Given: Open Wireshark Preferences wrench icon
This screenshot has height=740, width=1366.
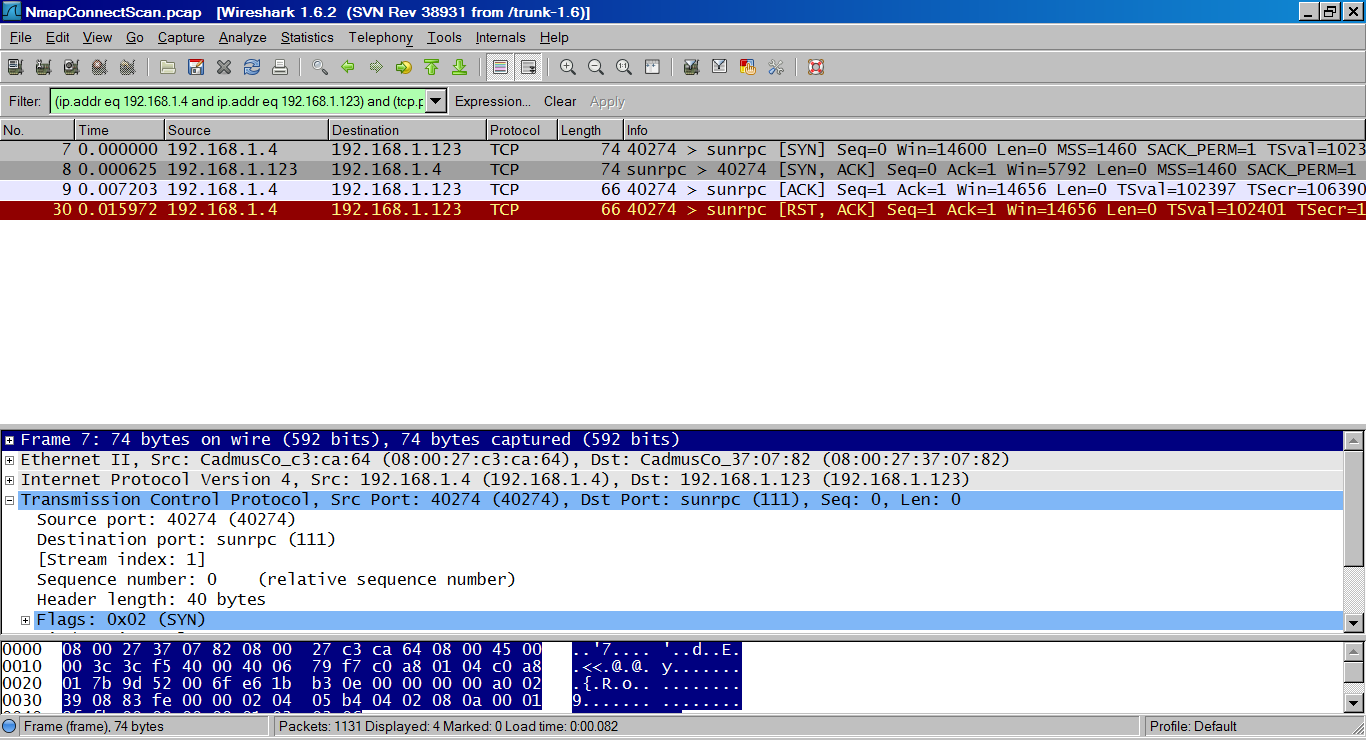Looking at the screenshot, I should 775,67.
